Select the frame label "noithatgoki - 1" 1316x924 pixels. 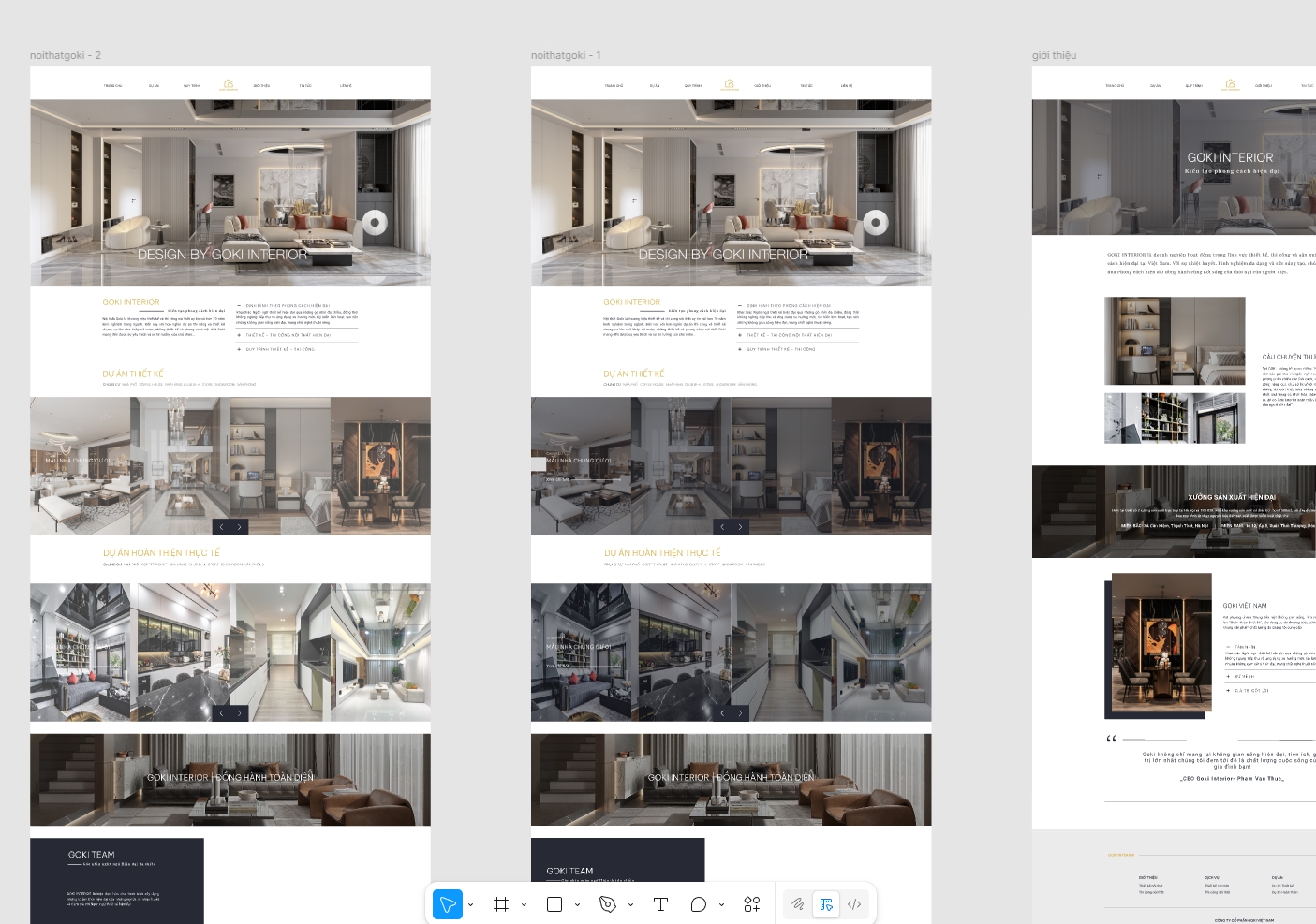click(566, 56)
